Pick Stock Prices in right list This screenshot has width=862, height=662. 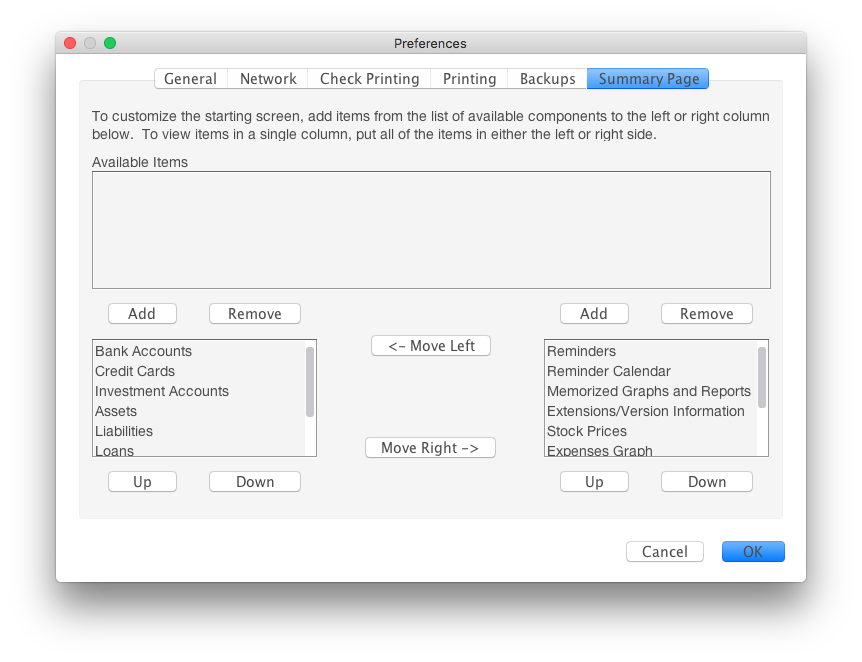pos(651,431)
